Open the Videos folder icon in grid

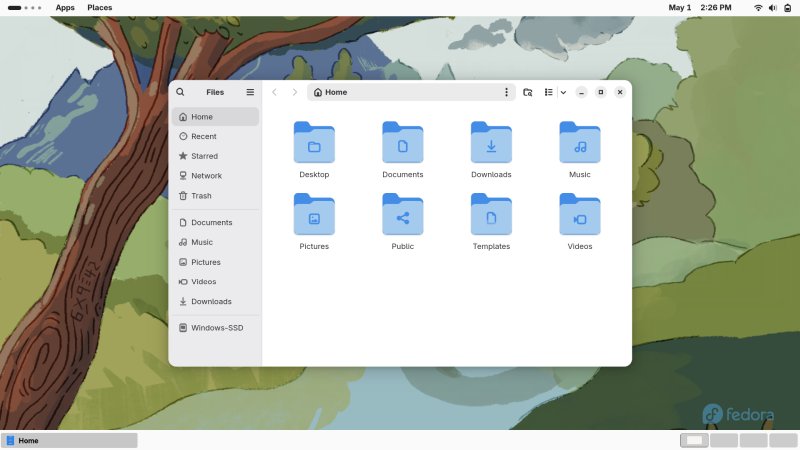[580, 214]
